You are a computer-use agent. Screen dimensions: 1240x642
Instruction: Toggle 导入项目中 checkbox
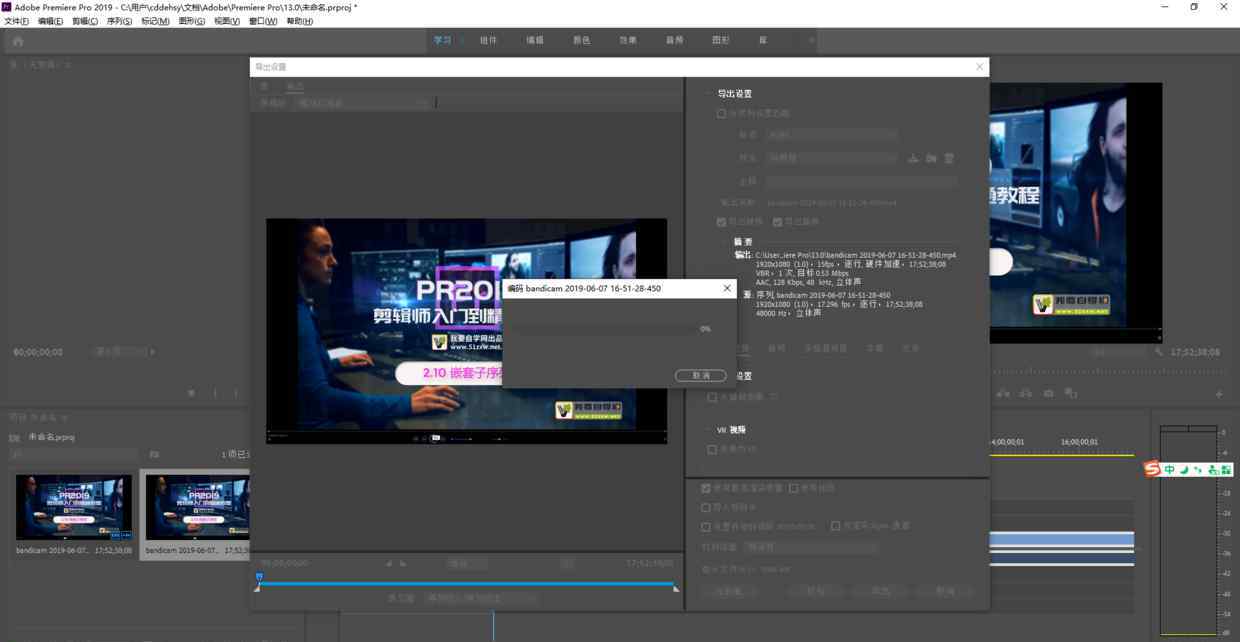point(706,507)
